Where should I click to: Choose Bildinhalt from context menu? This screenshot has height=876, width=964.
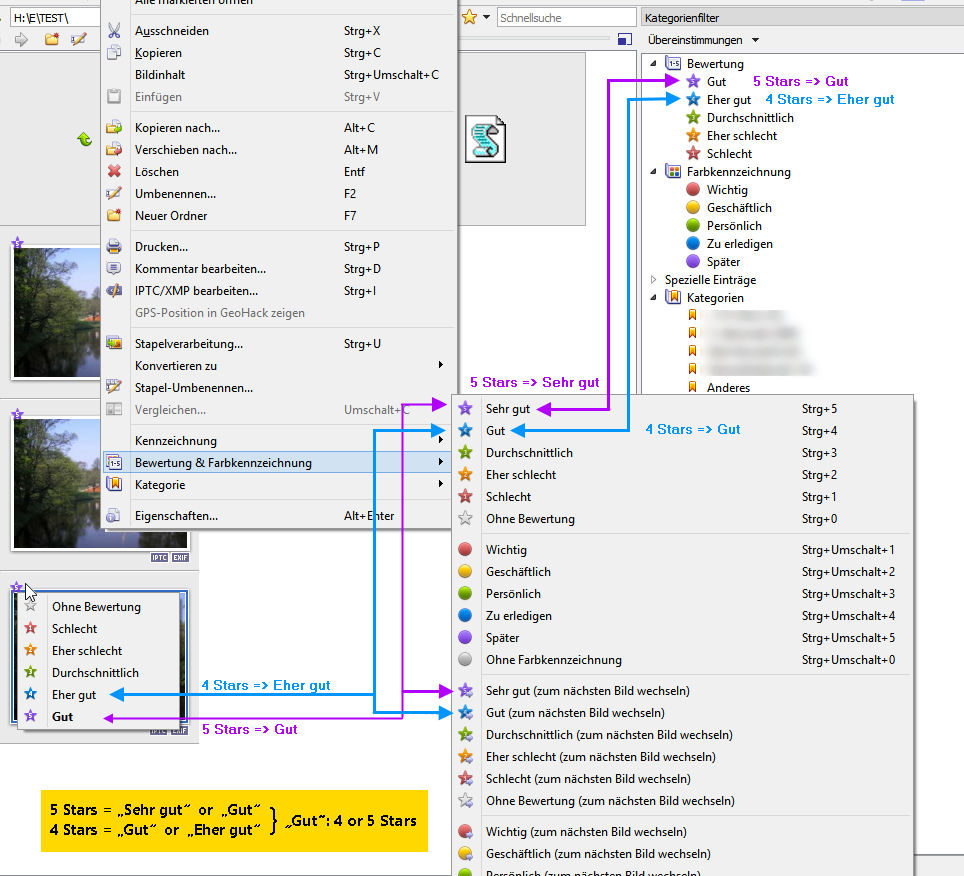pyautogui.click(x=277, y=75)
